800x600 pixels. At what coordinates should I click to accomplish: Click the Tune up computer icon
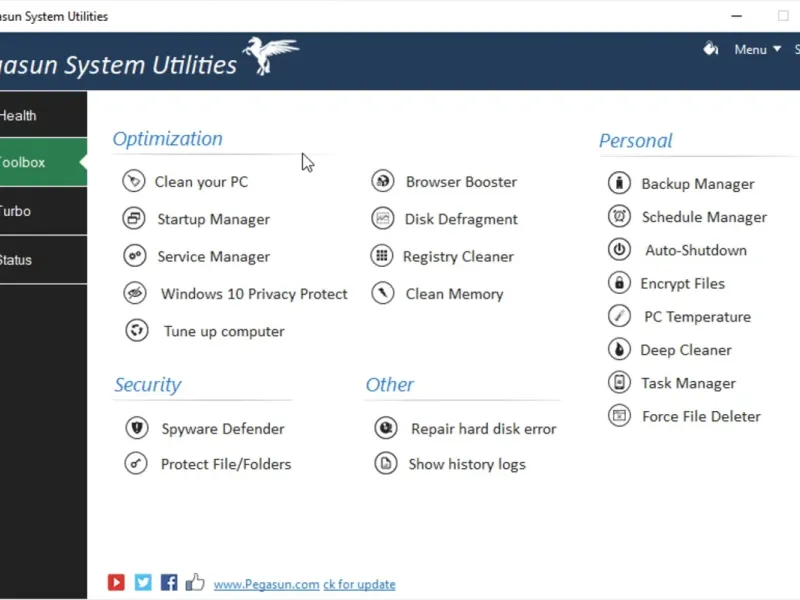137,330
